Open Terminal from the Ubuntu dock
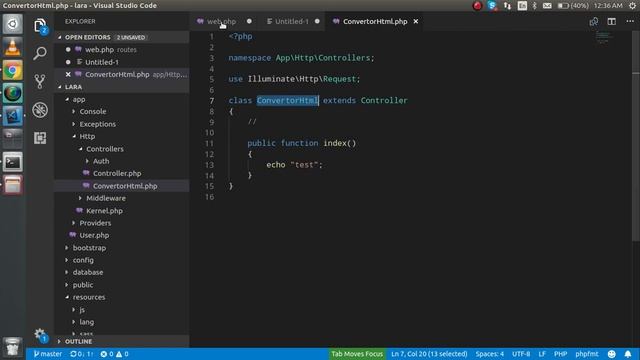The image size is (640, 360). pyautogui.click(x=13, y=162)
